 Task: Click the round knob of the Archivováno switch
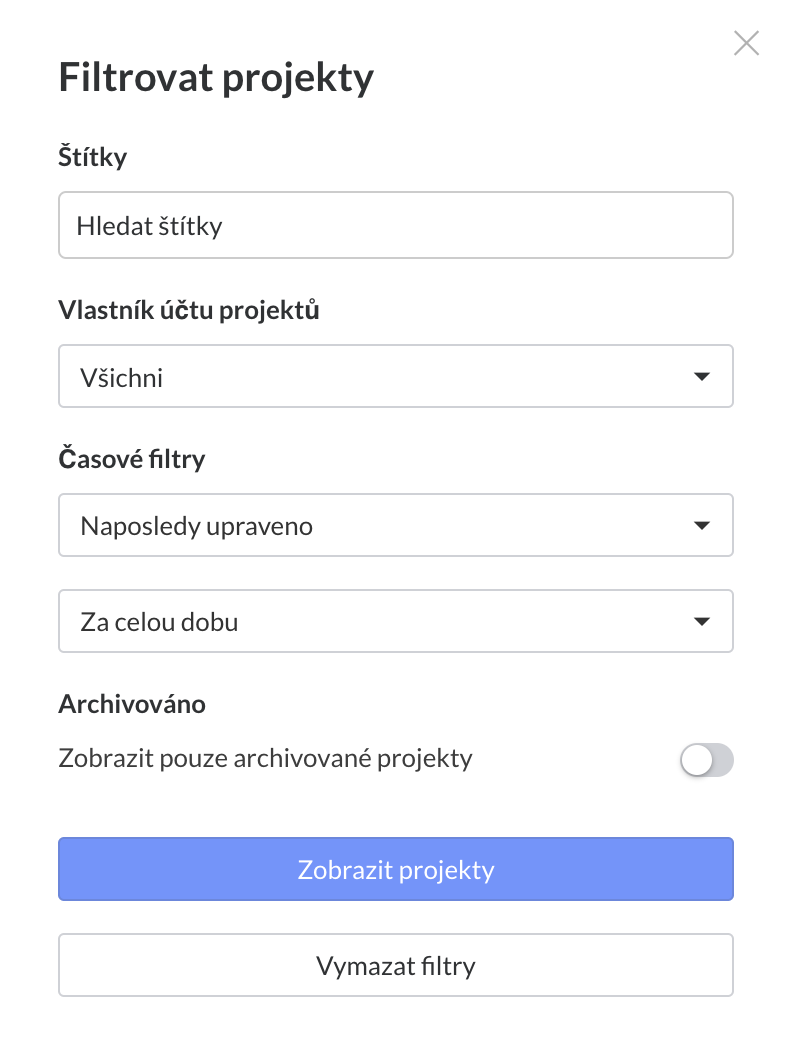point(696,761)
